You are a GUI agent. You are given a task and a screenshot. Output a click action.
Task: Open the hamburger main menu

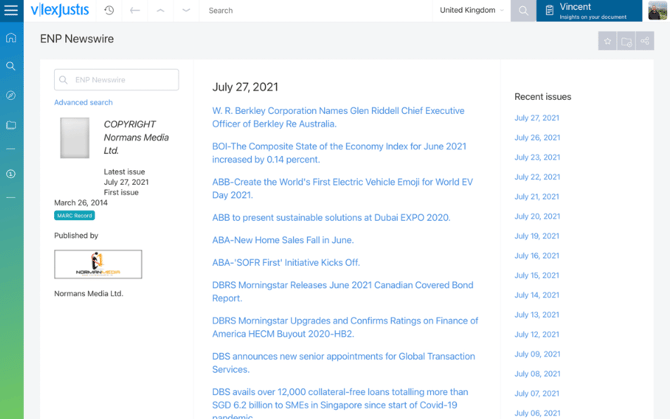pyautogui.click(x=11, y=10)
